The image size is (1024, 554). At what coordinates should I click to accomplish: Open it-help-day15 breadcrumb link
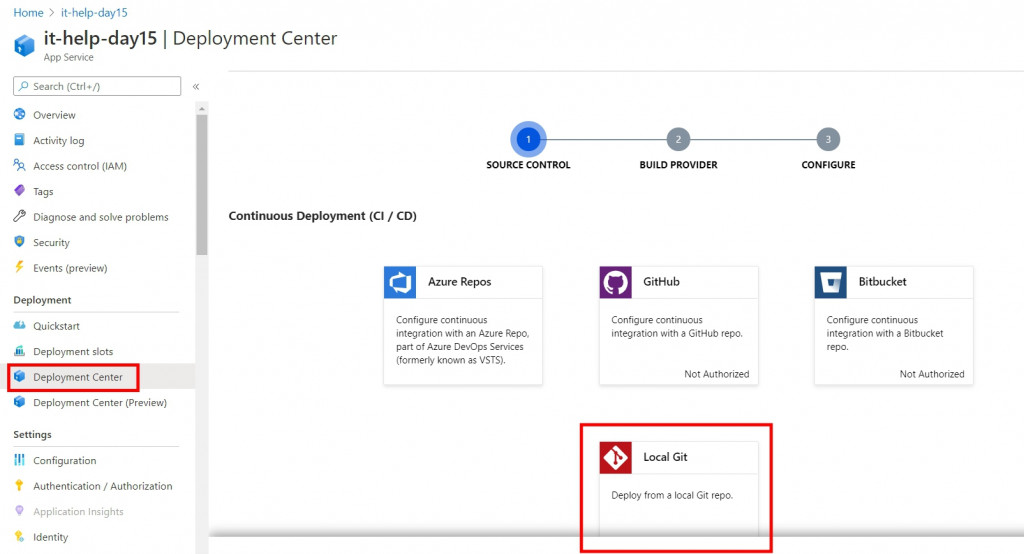[x=94, y=12]
